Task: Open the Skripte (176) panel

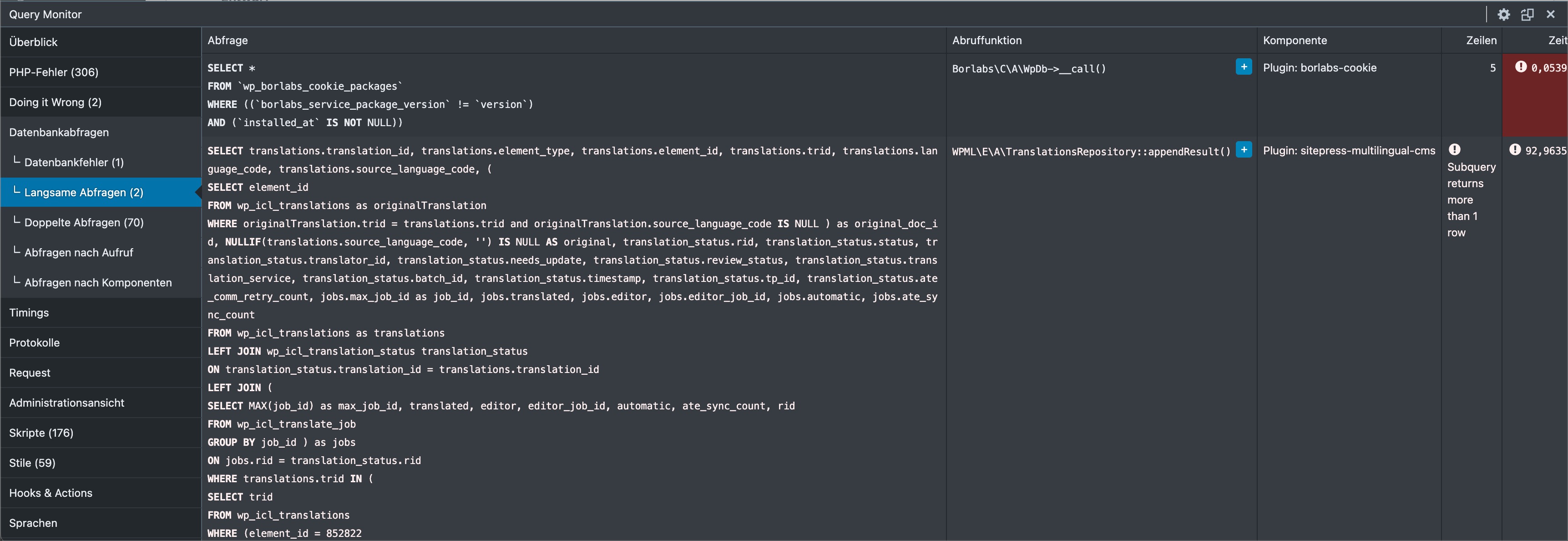Action: 41,433
